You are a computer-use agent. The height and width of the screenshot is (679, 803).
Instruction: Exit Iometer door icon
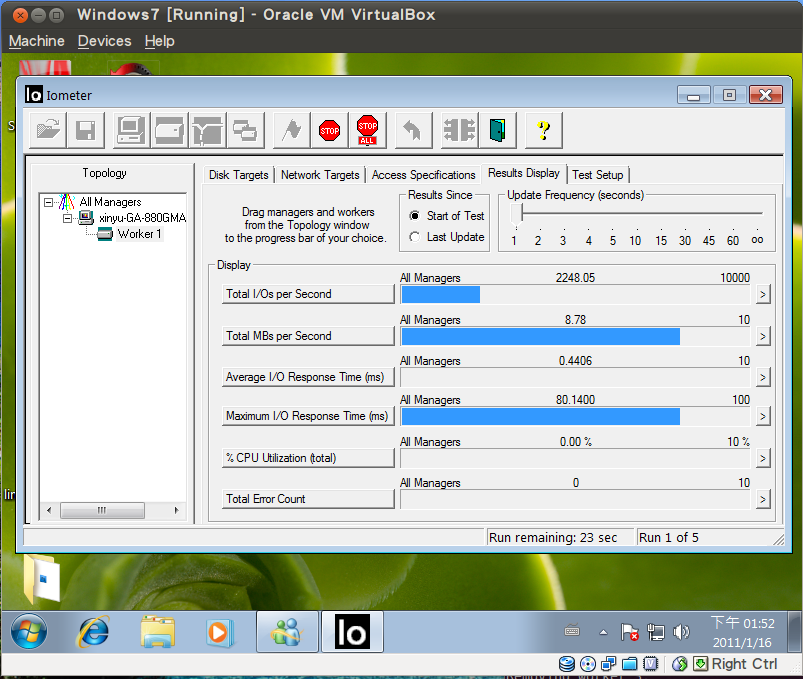497,130
